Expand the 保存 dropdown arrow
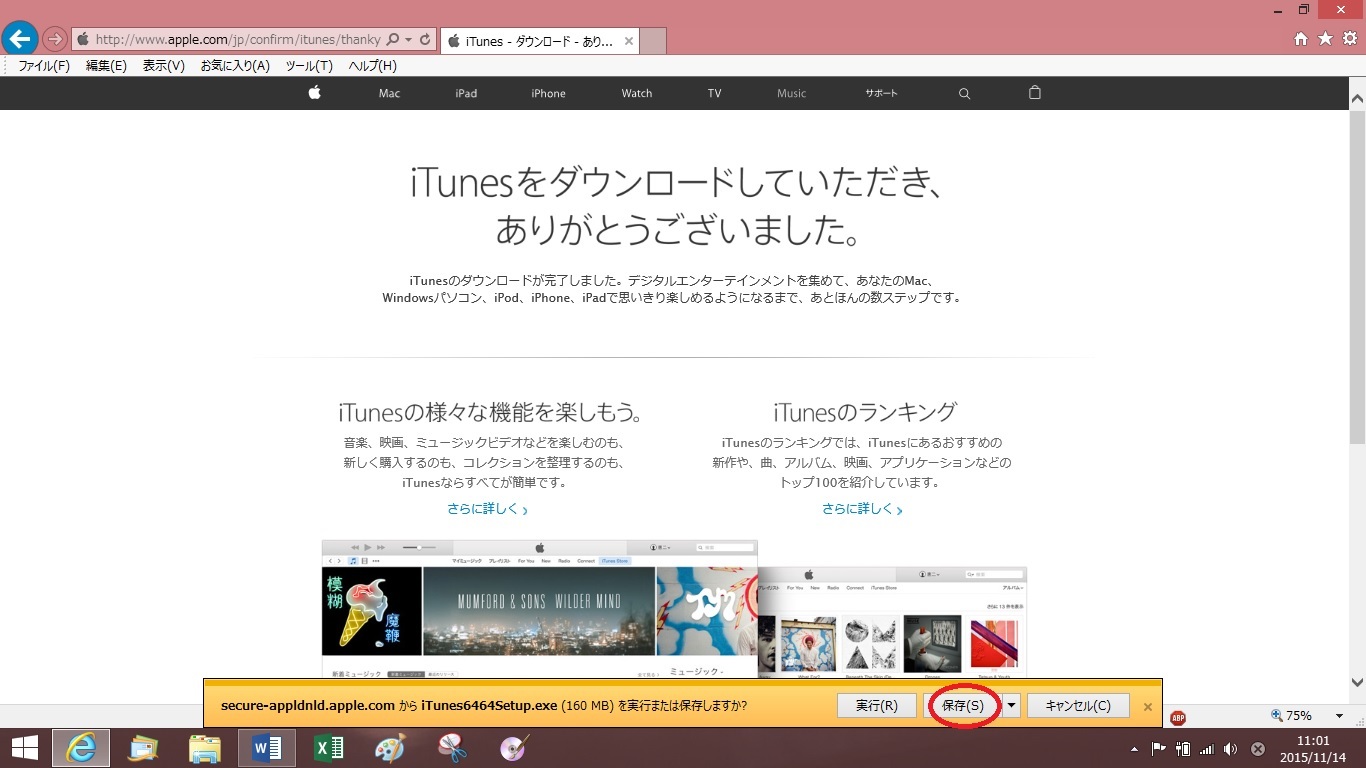This screenshot has width=1366, height=768. tap(1012, 705)
